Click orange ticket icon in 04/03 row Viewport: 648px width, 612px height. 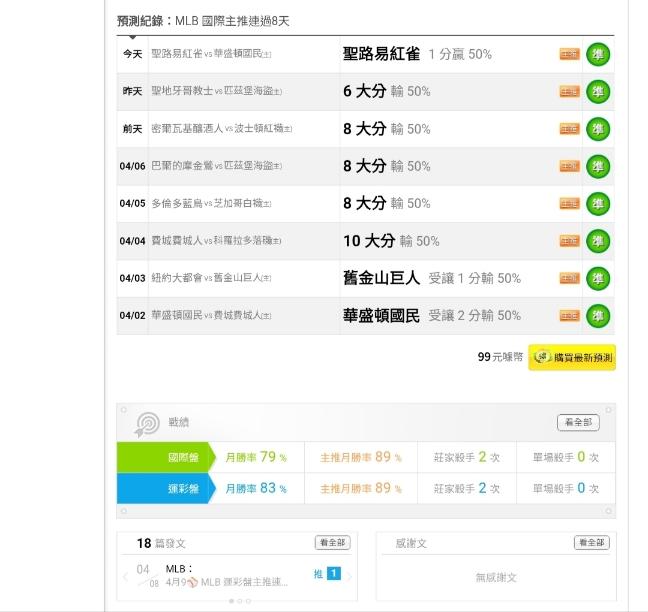(569, 279)
